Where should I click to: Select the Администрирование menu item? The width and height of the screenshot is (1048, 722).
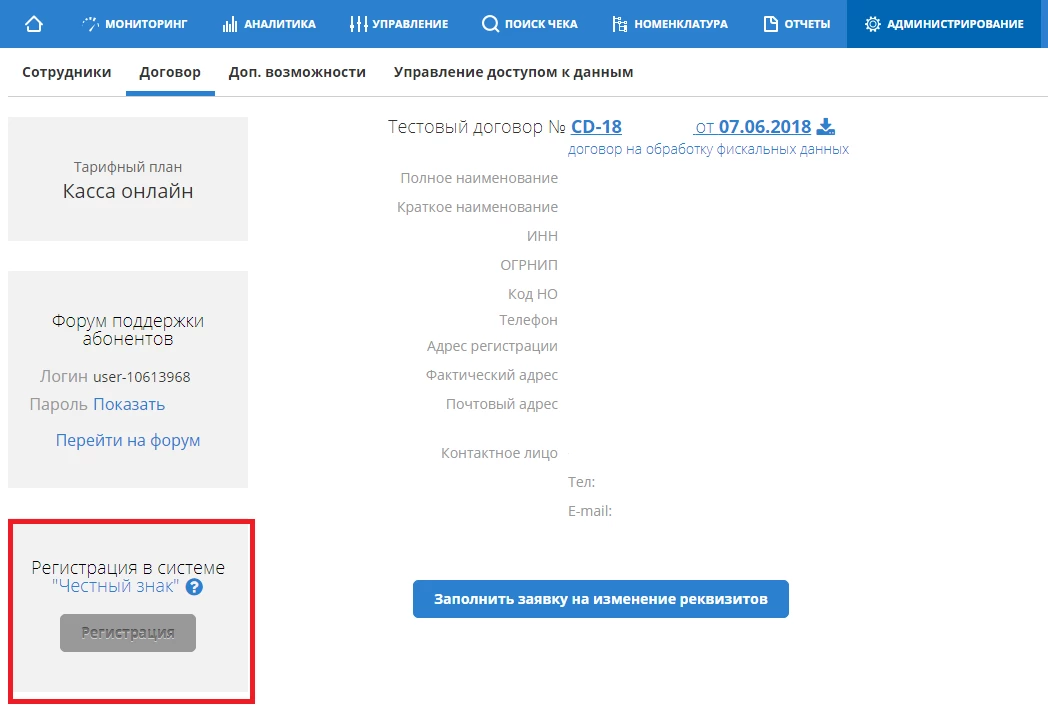(x=944, y=24)
